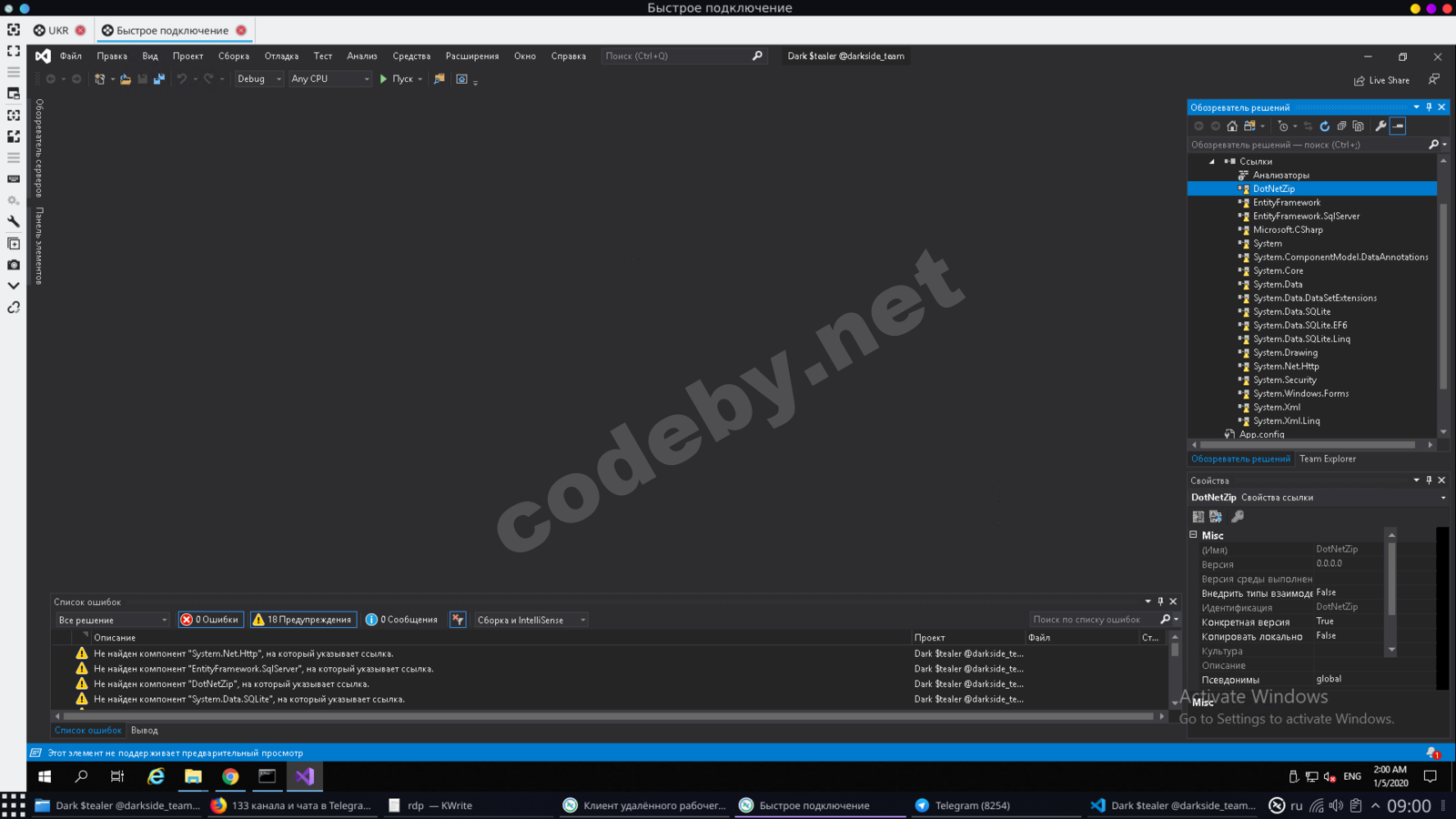Open Properties via the wrench icon
The height and width of the screenshot is (819, 1456).
tap(1380, 126)
